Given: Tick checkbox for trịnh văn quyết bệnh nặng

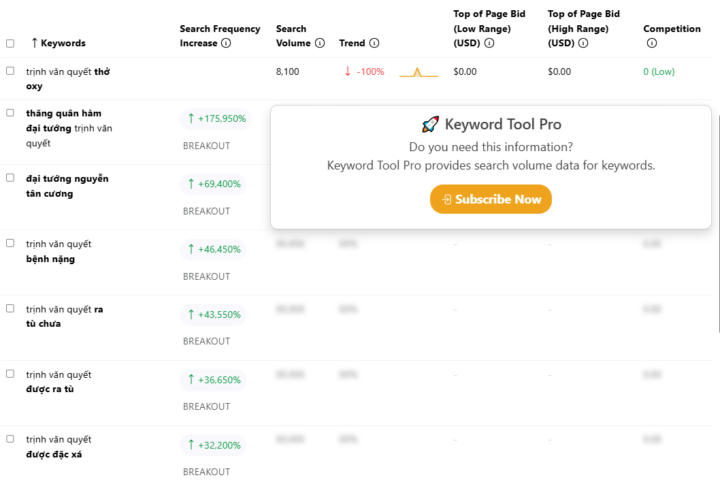Looking at the screenshot, I should [x=10, y=243].
